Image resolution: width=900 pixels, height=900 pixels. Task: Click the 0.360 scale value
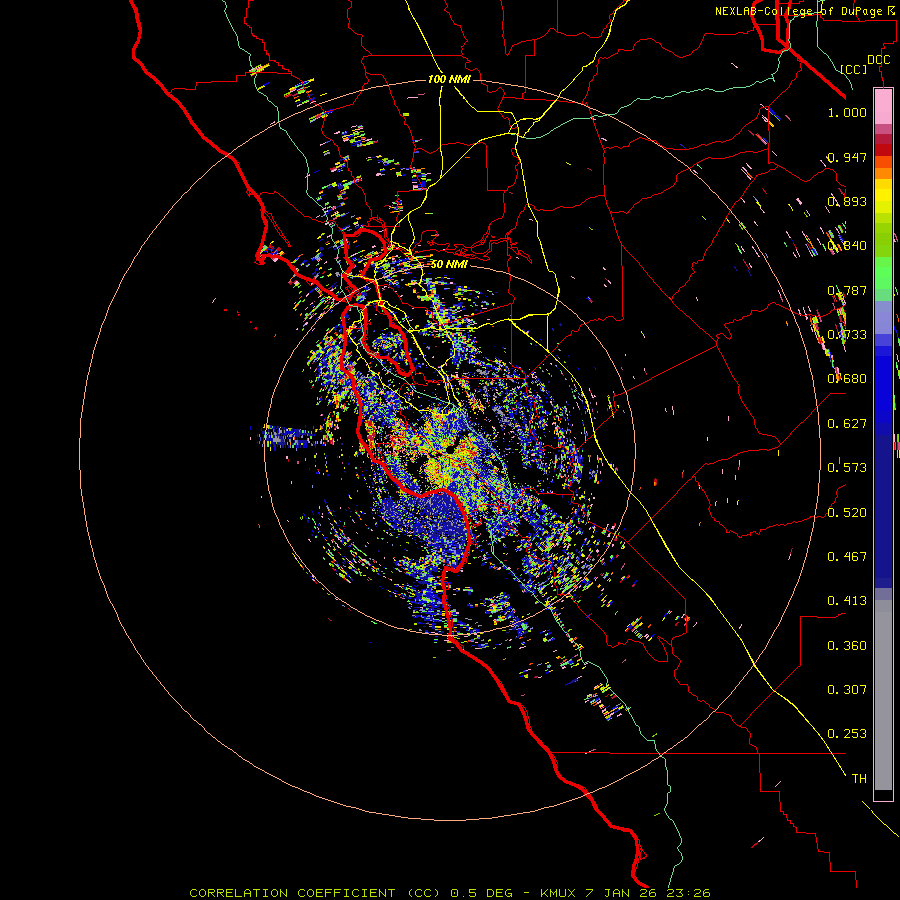(847, 646)
